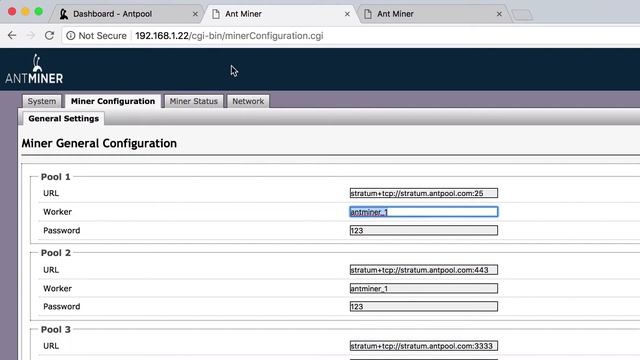Close the Dashboard - Antpool tab
Viewport: 640px width, 360px height.
[x=195, y=14]
